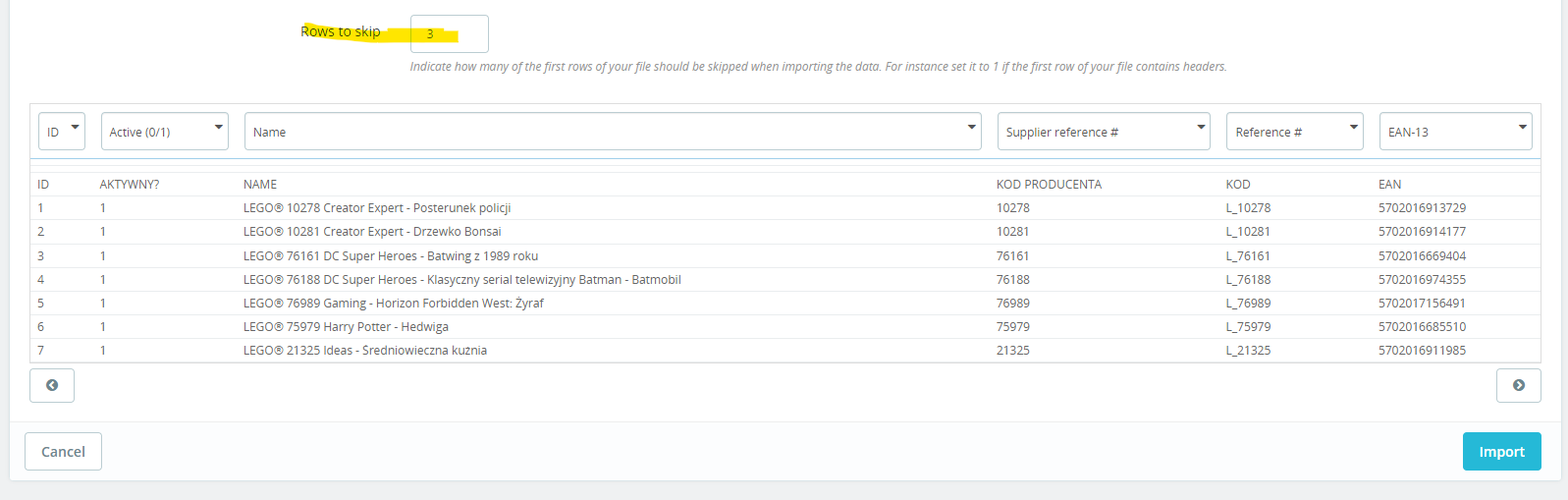Click supplier reference 75979
The width and height of the screenshot is (1568, 500).
point(1013,327)
